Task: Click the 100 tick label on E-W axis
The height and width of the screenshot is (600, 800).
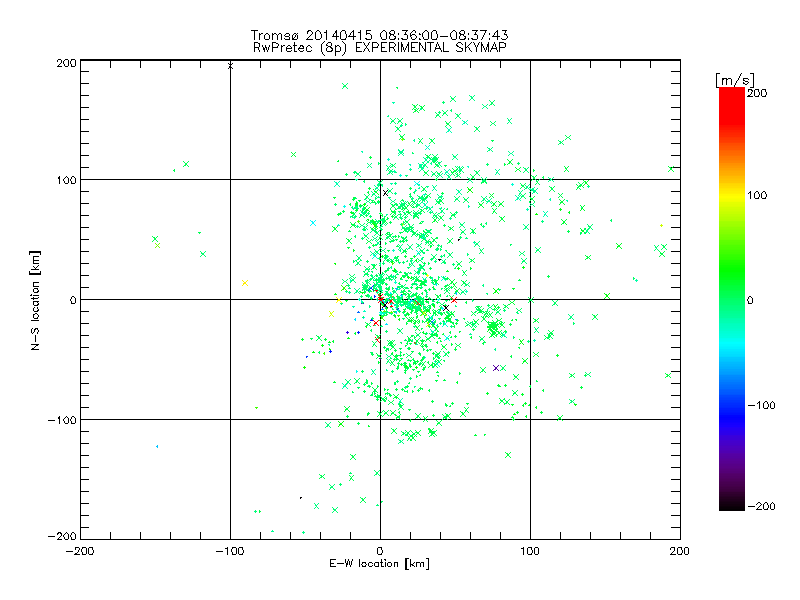Action: click(x=530, y=552)
